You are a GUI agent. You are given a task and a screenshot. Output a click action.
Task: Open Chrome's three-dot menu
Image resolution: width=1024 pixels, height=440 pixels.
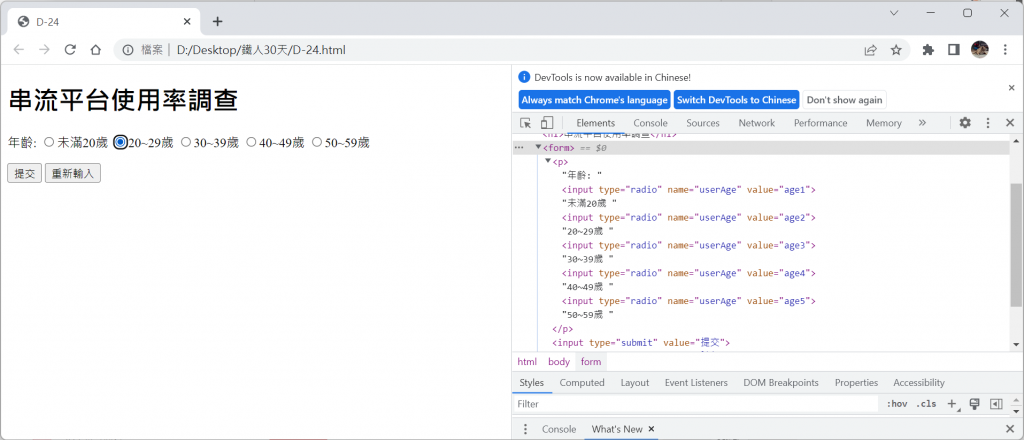tap(1005, 50)
